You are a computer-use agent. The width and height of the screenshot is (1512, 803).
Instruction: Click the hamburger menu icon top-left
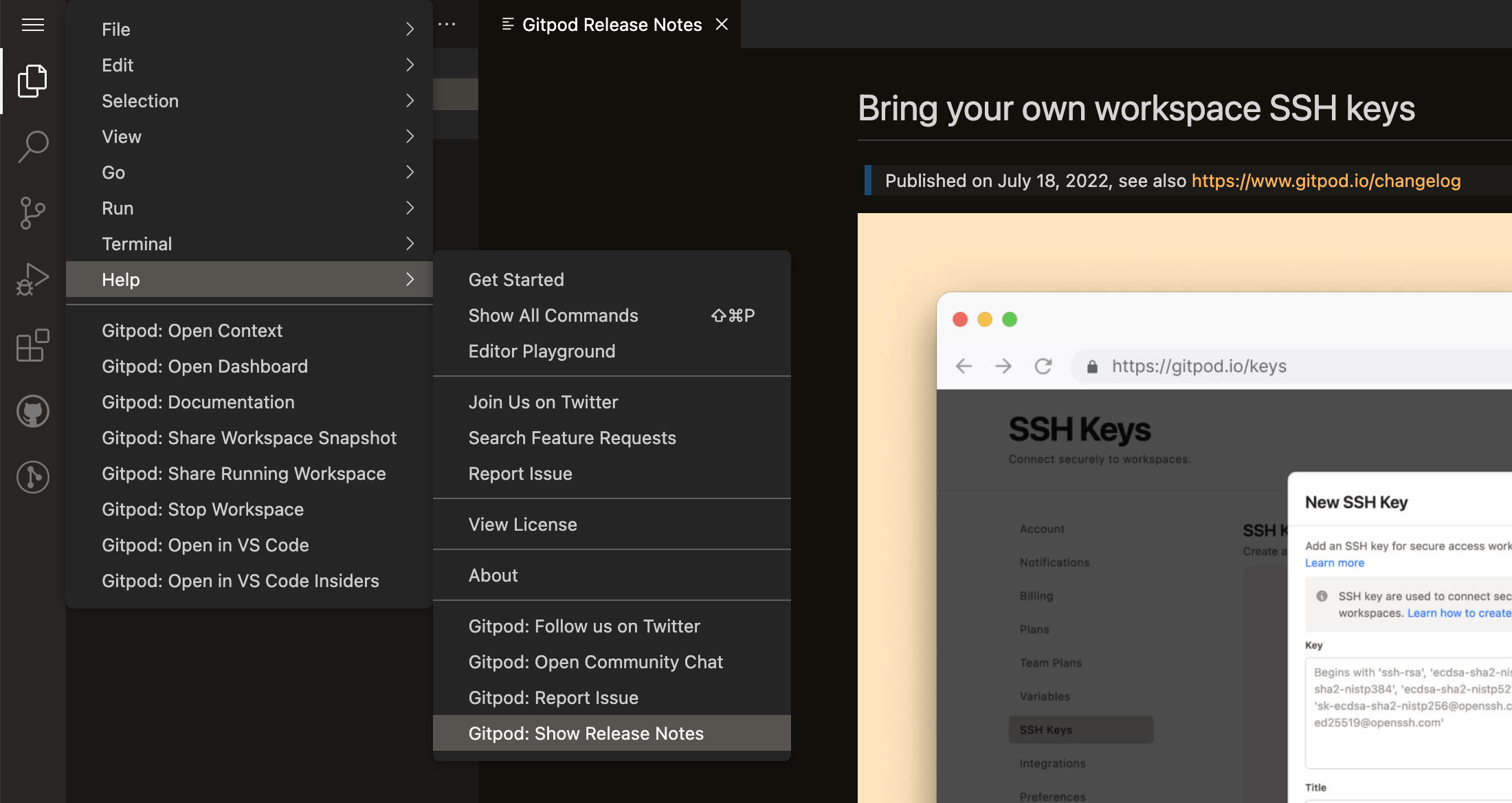[x=33, y=25]
